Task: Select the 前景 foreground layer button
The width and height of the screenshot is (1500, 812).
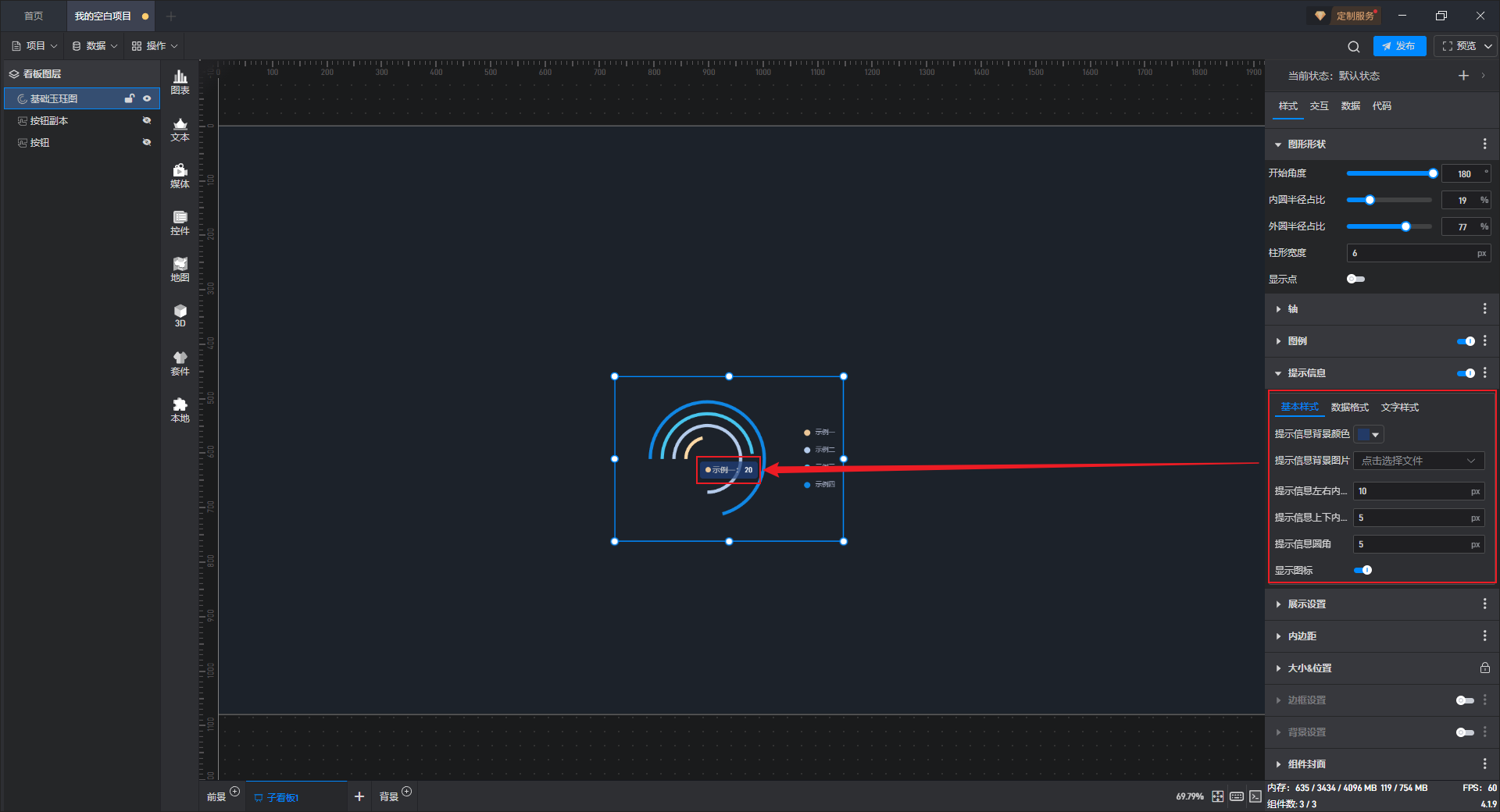Action: 216,796
